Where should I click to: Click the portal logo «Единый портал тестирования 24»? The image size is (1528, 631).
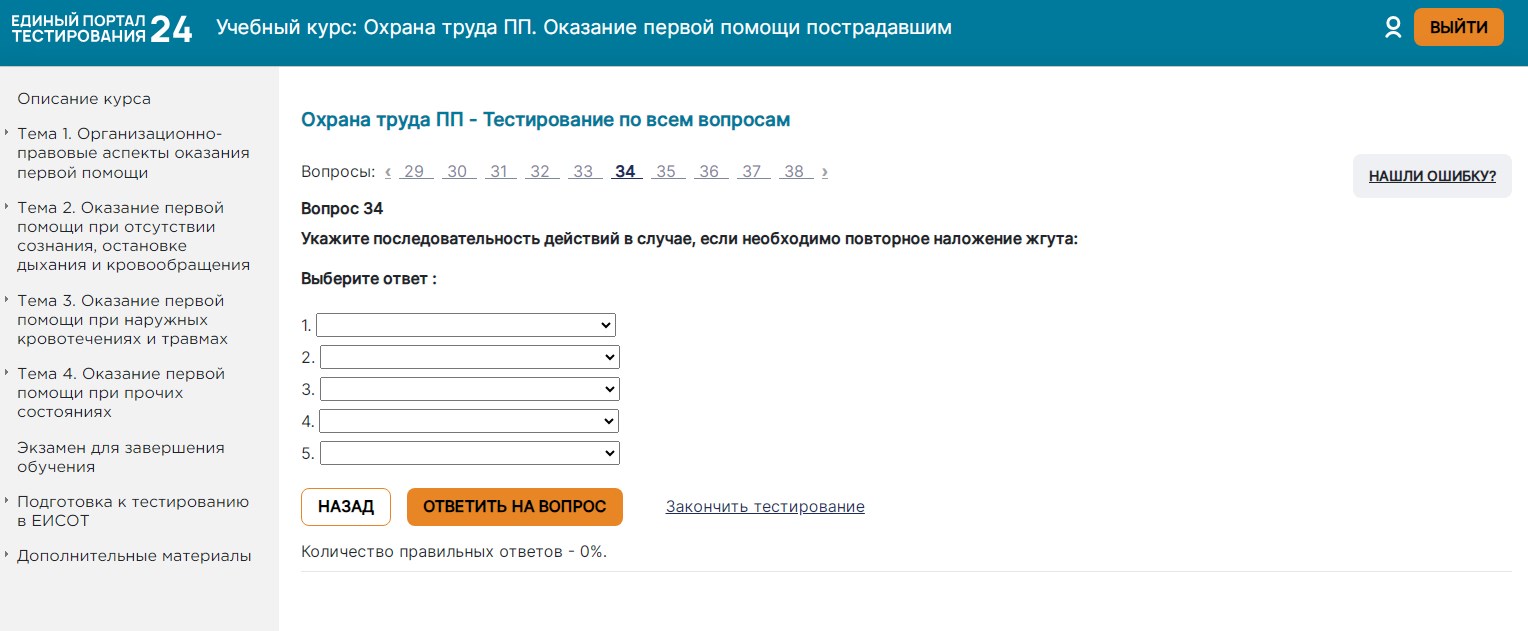[101, 28]
